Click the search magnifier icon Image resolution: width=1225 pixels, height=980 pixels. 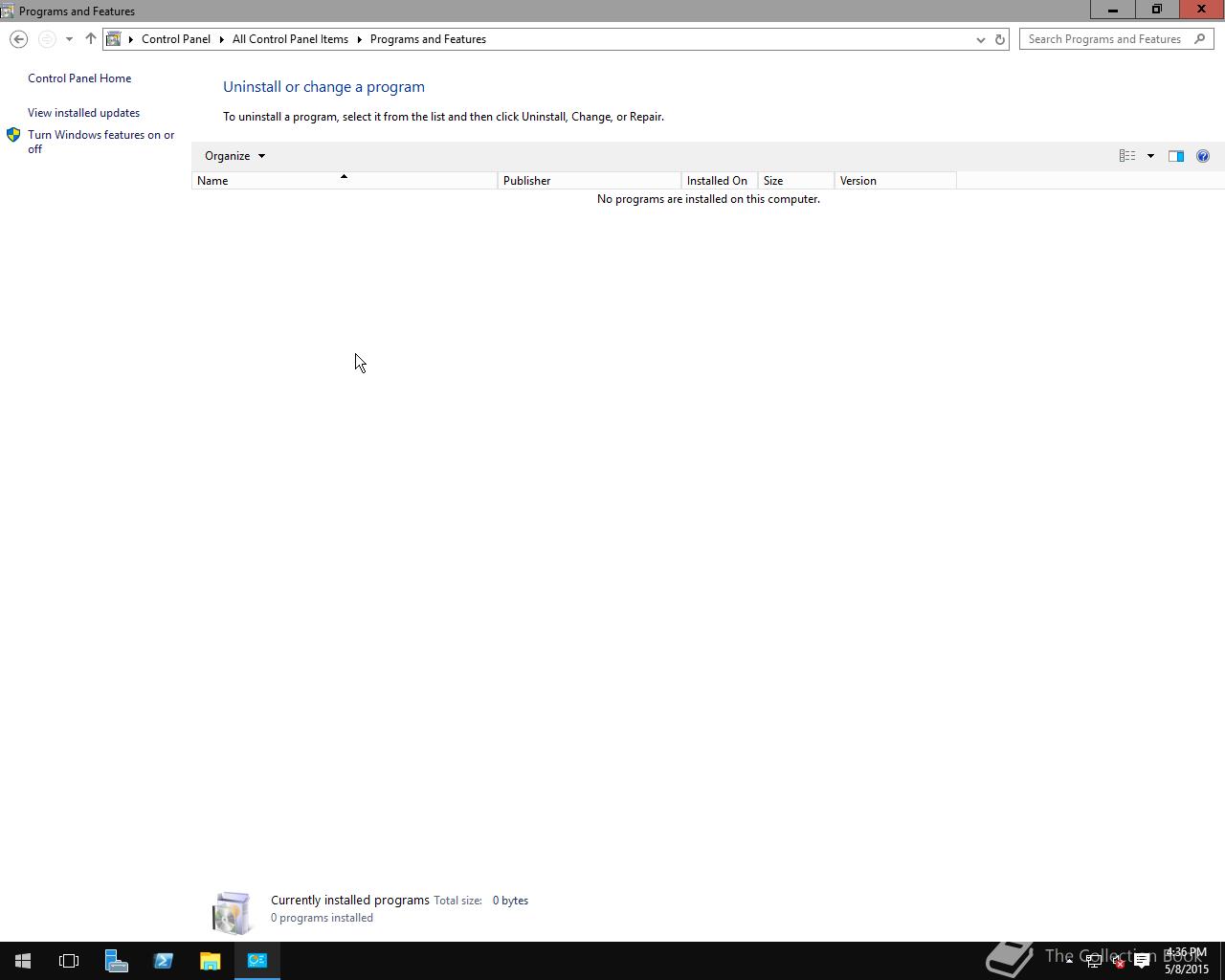coord(1201,39)
